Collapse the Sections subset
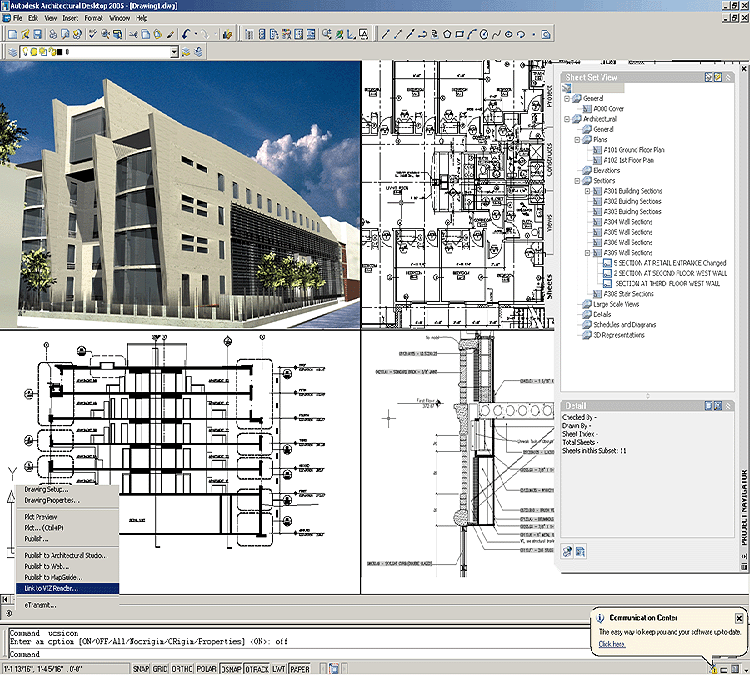The image size is (750, 675). (577, 181)
